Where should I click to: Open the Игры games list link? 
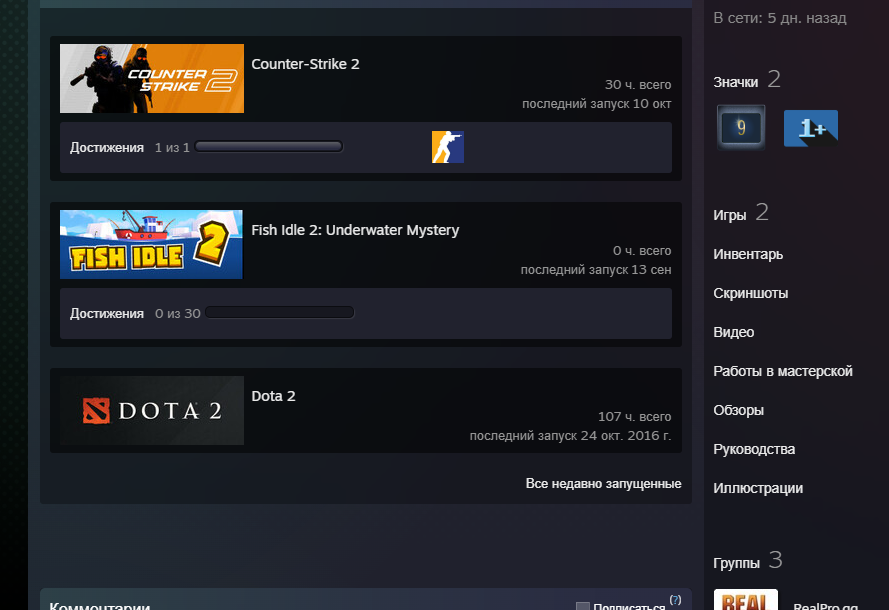729,215
